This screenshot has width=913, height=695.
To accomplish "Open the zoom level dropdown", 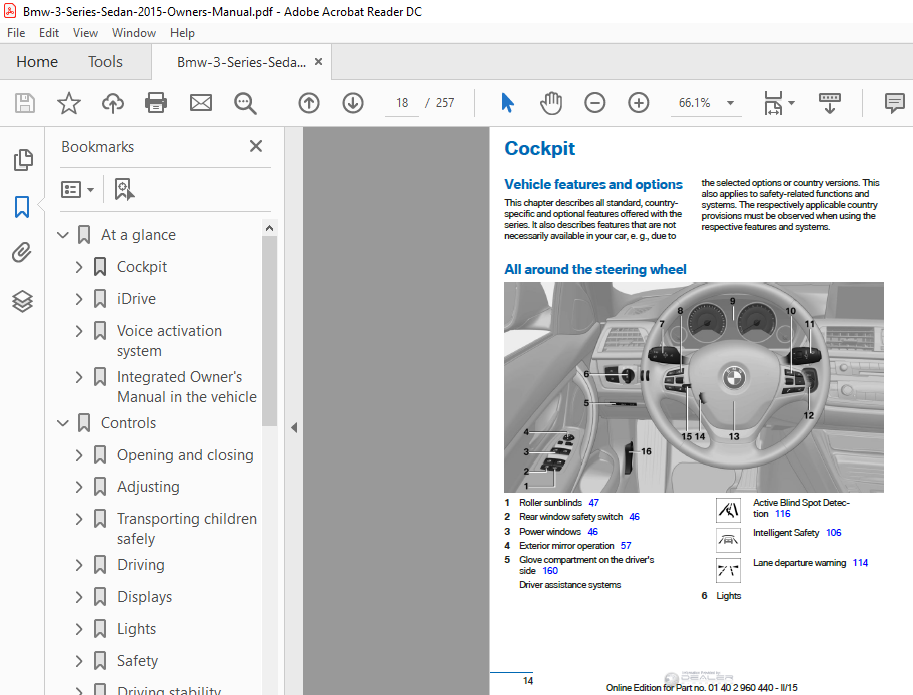I will [730, 103].
